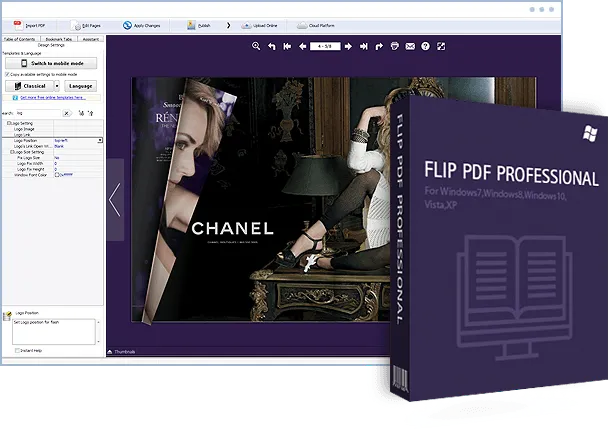Click the Apply Changes refresh icon
The width and height of the screenshot is (612, 442).
click(x=127, y=25)
